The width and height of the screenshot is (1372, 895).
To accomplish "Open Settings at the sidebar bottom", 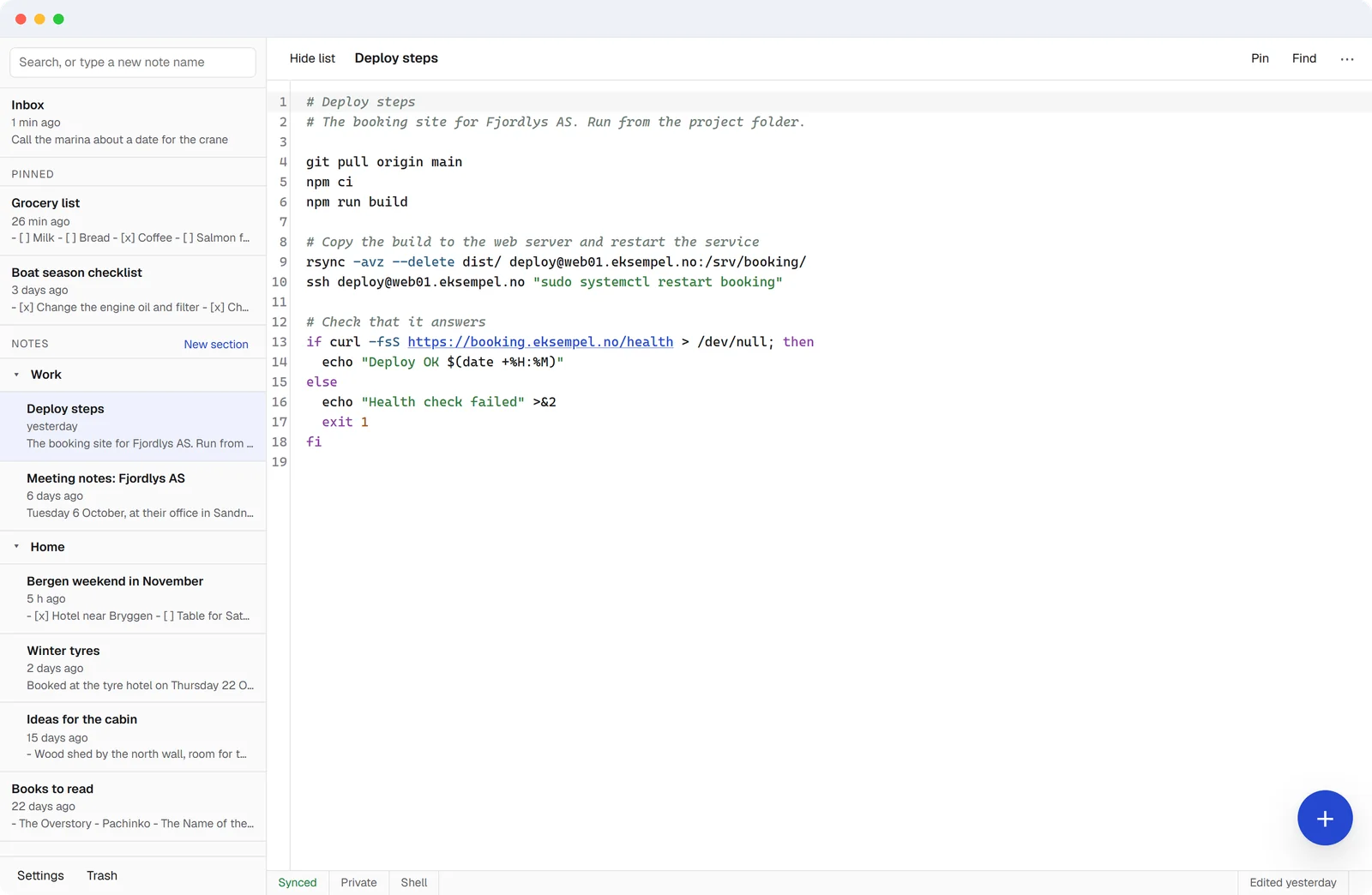I will [x=40, y=875].
